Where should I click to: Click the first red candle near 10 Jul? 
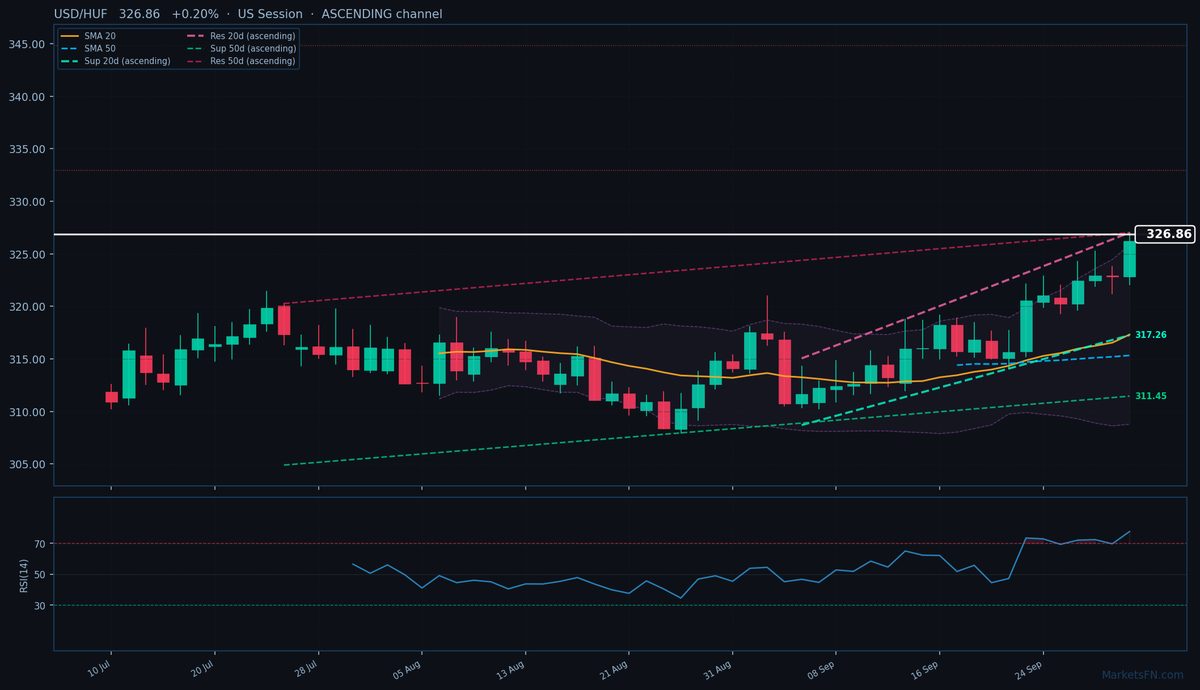pos(111,397)
